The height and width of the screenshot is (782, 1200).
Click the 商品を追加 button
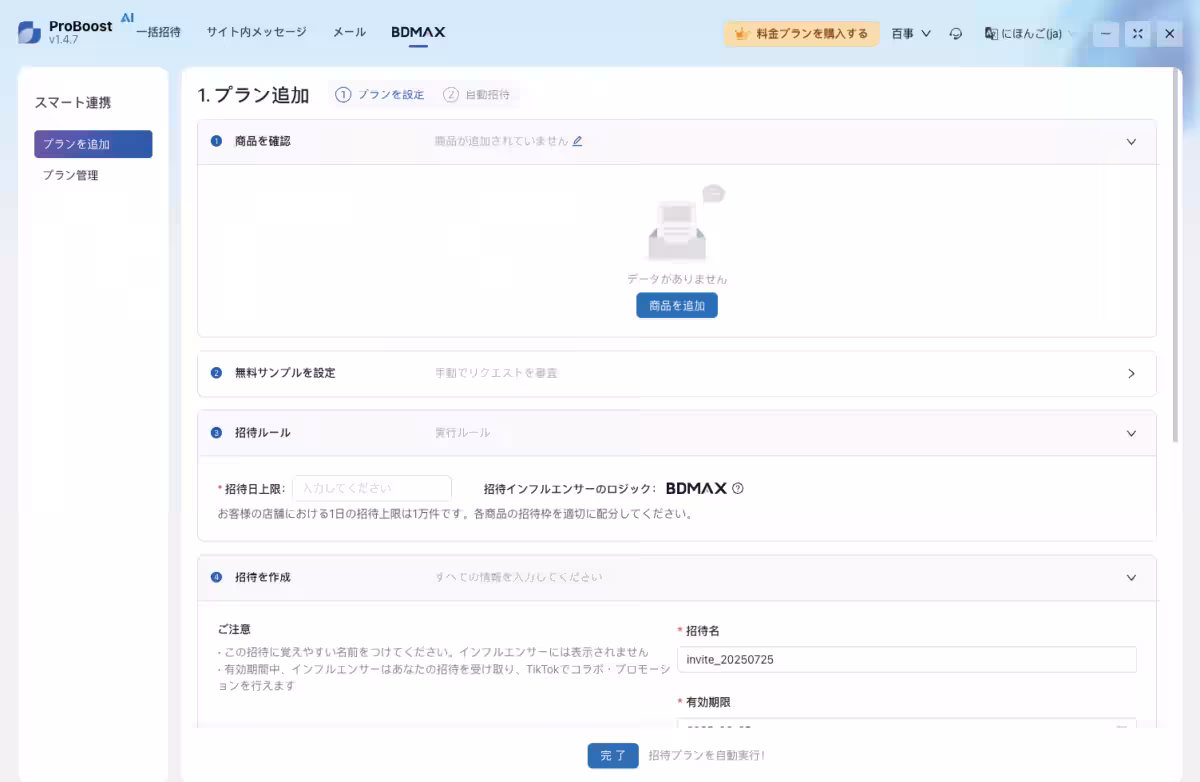(x=677, y=305)
